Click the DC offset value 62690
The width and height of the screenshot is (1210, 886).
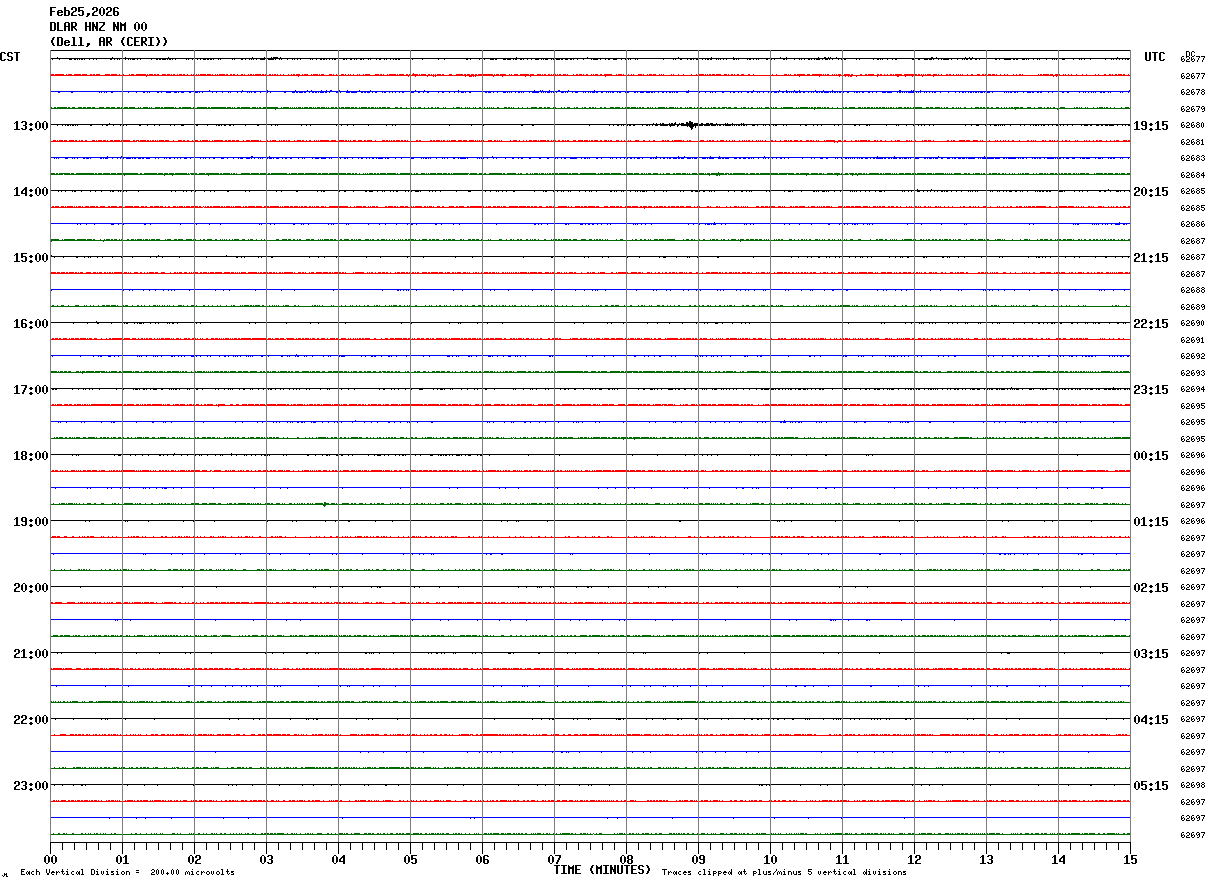[1192, 324]
